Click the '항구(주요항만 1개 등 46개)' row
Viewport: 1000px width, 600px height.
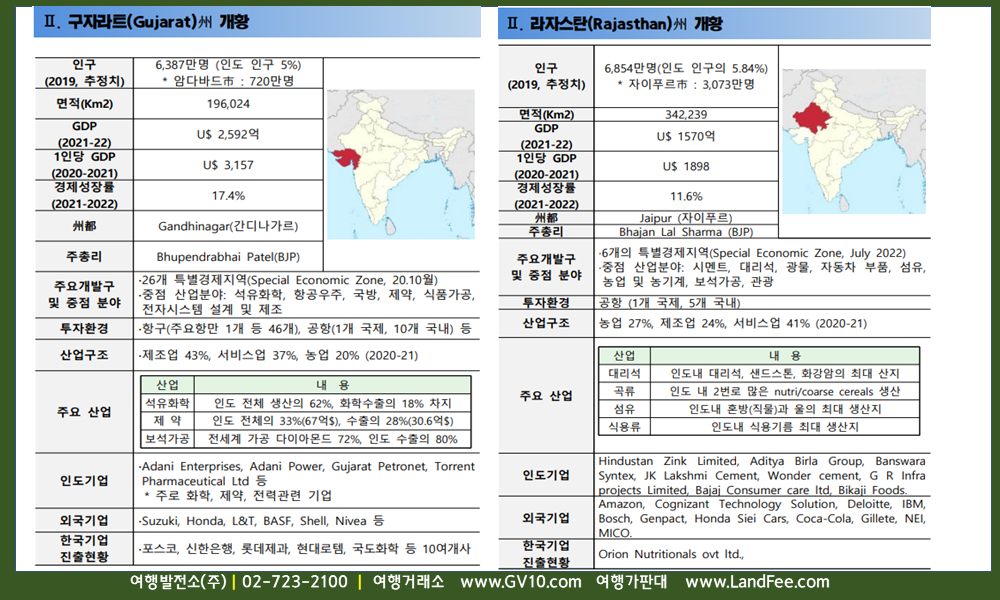click(x=305, y=328)
